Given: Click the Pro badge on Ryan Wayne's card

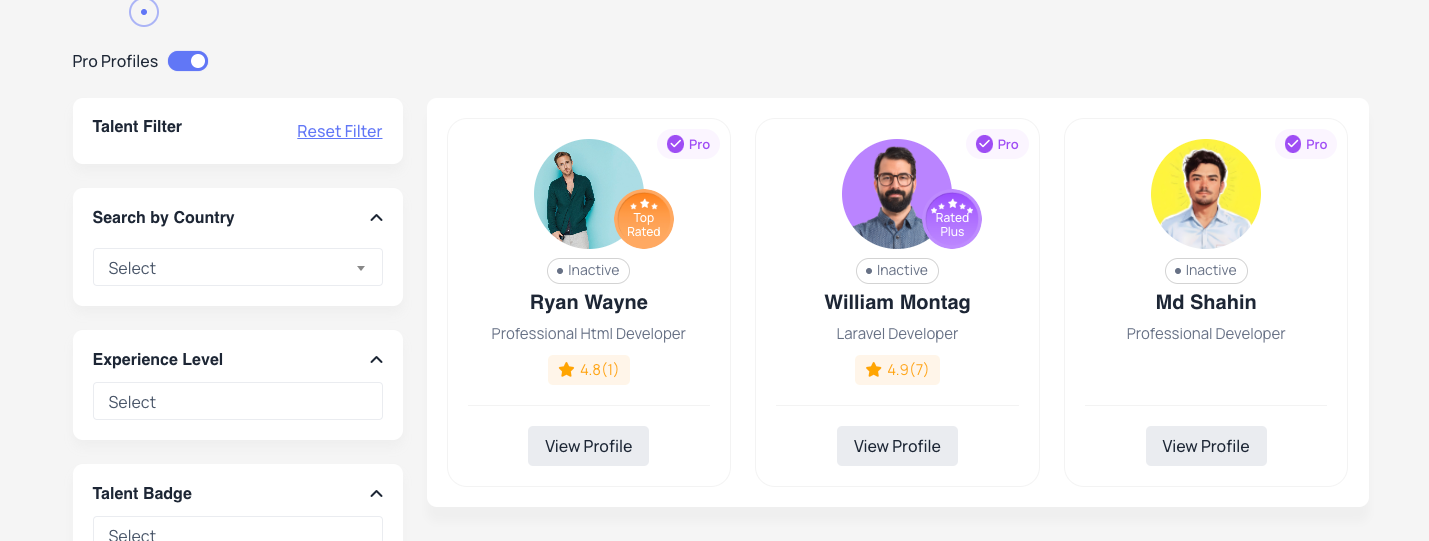Looking at the screenshot, I should [x=689, y=144].
